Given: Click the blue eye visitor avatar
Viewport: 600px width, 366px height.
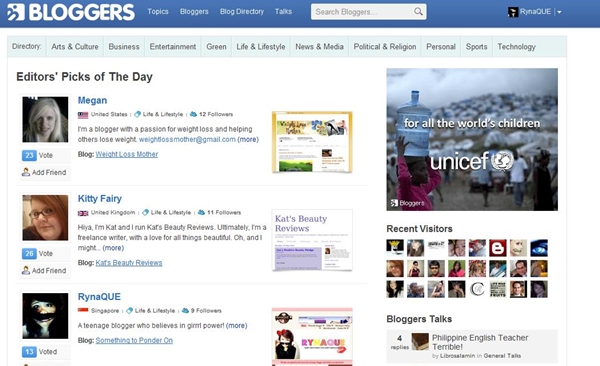Looking at the screenshot, I should click(539, 248).
